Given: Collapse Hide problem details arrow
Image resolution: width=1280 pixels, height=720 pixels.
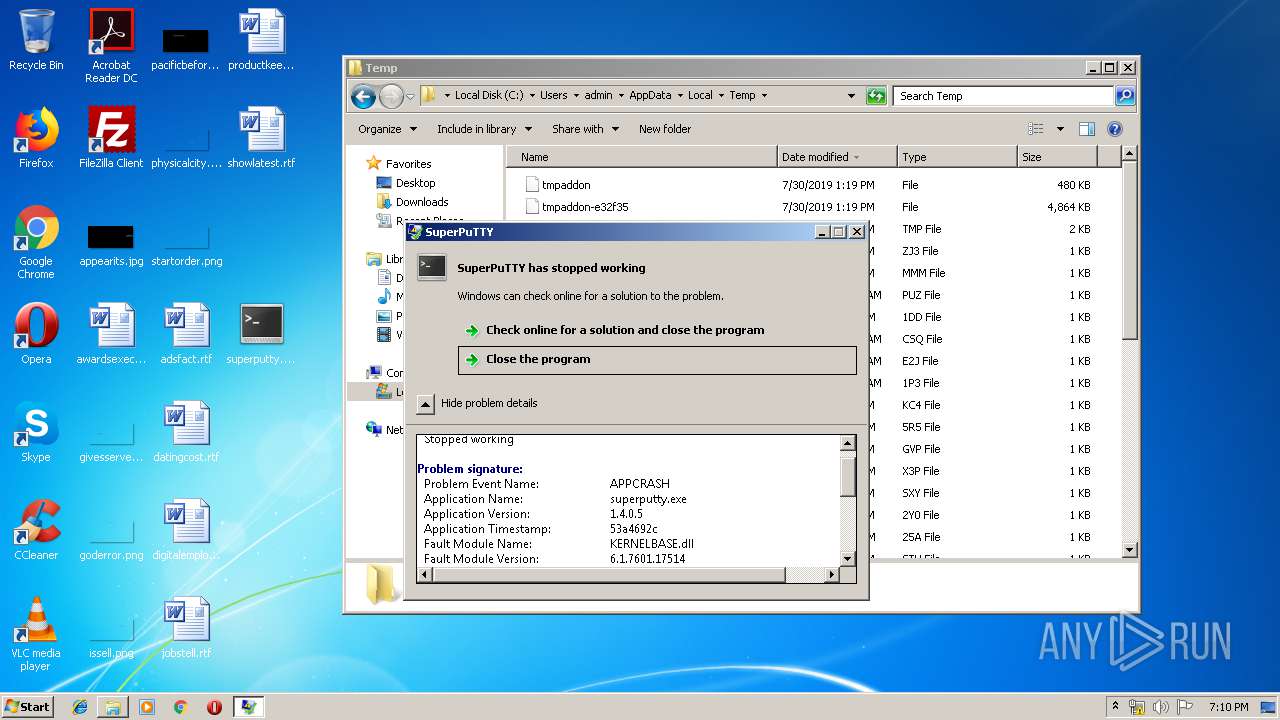Looking at the screenshot, I should (x=425, y=404).
